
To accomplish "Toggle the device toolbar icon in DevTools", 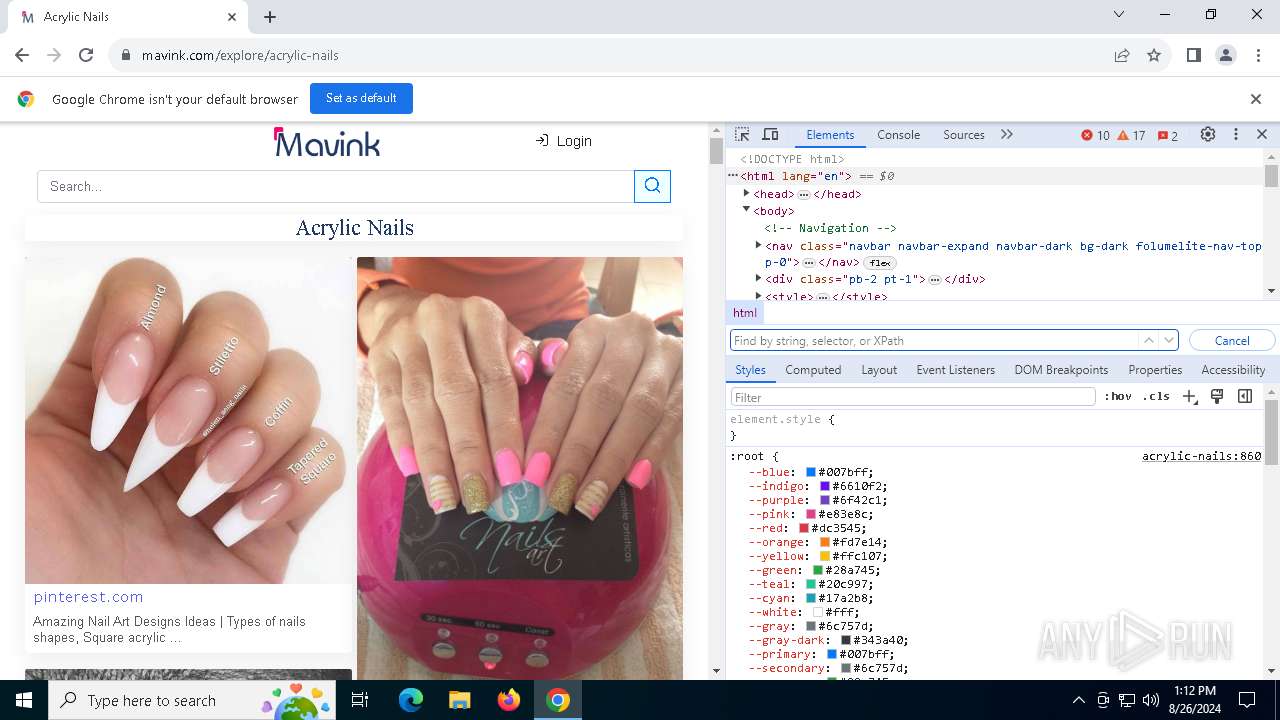I will point(770,135).
